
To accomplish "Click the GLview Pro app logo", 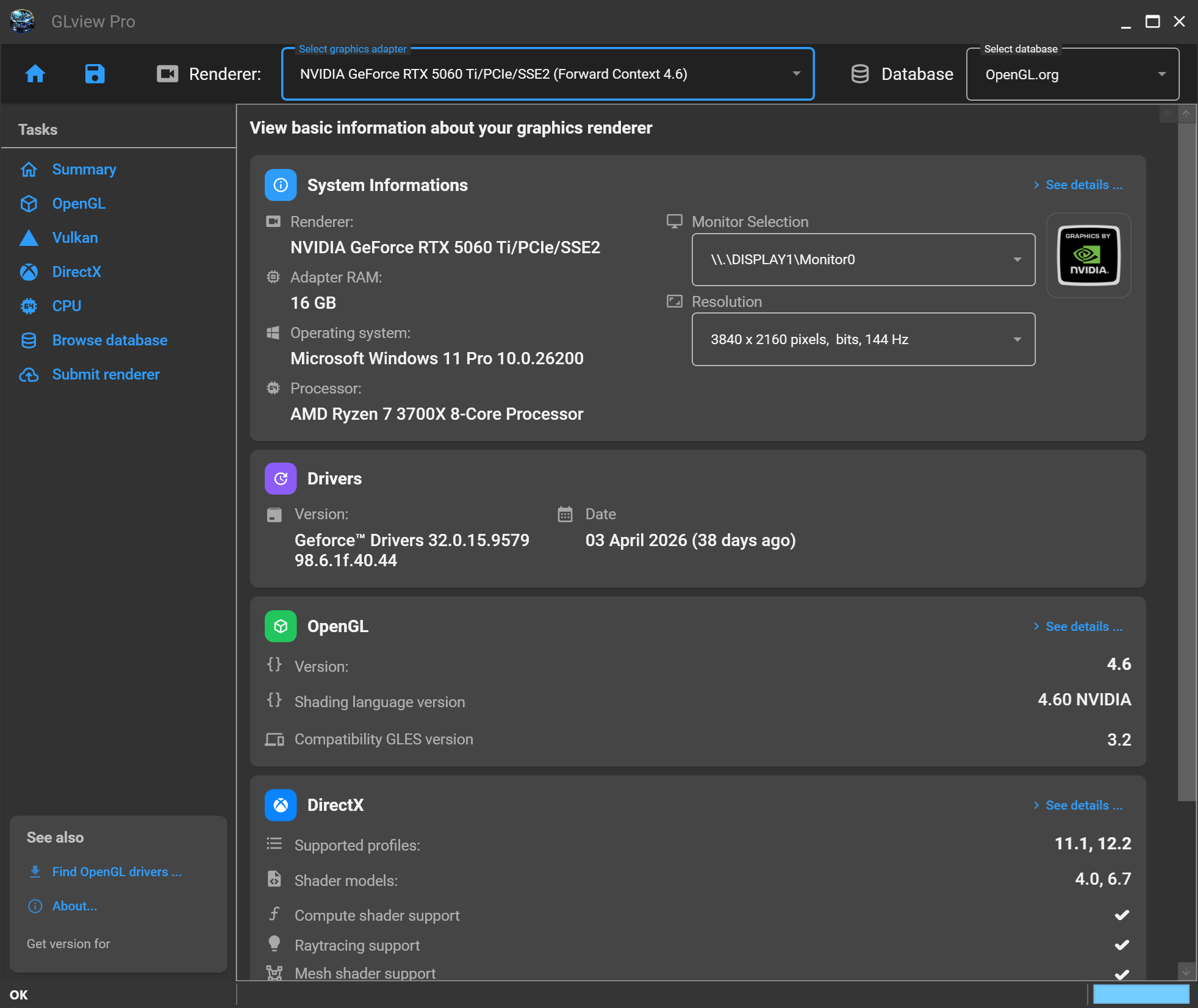I will pos(23,21).
